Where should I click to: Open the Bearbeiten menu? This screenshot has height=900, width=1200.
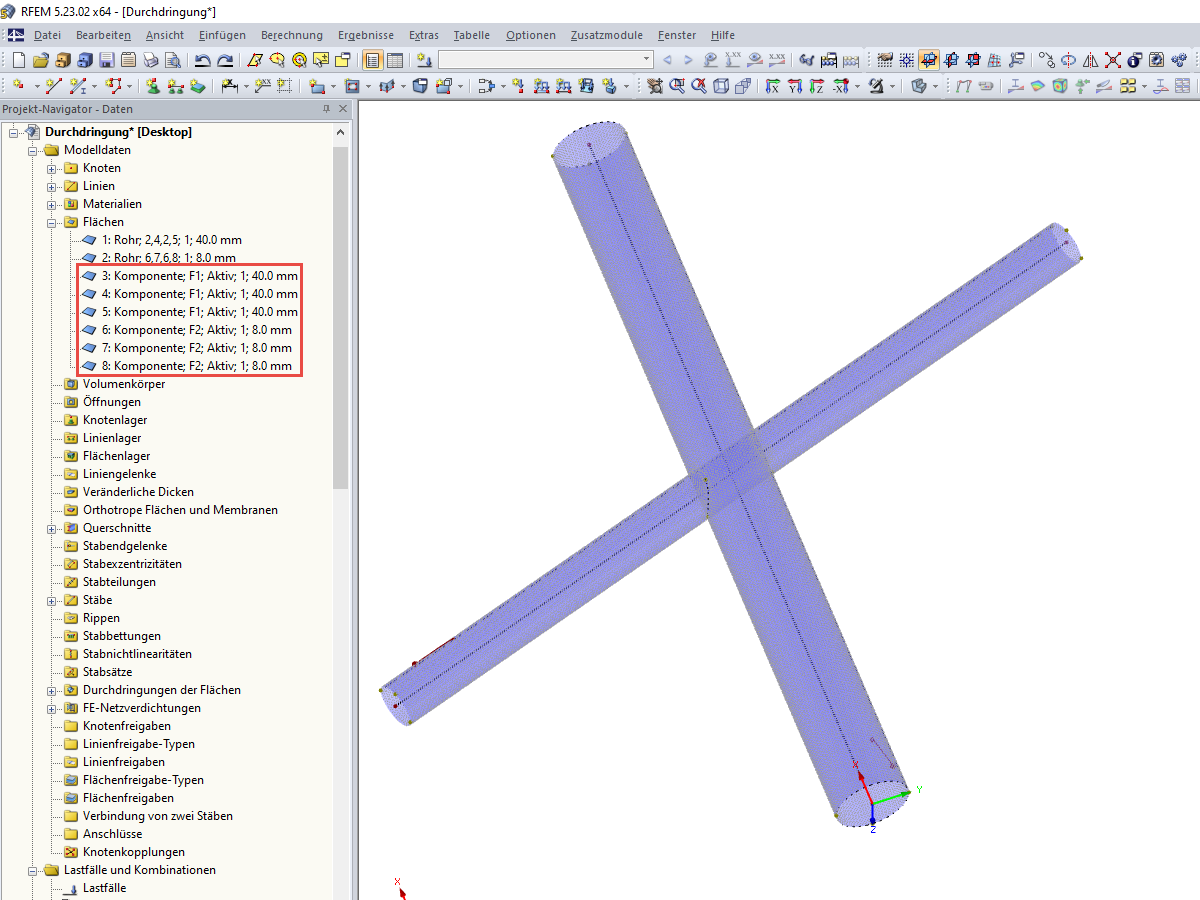pyautogui.click(x=103, y=35)
